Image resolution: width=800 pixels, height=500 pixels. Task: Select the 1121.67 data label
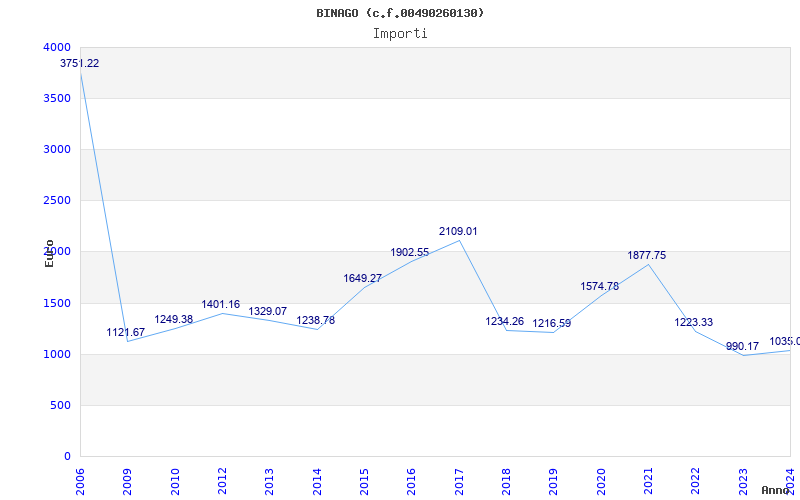coord(126,333)
